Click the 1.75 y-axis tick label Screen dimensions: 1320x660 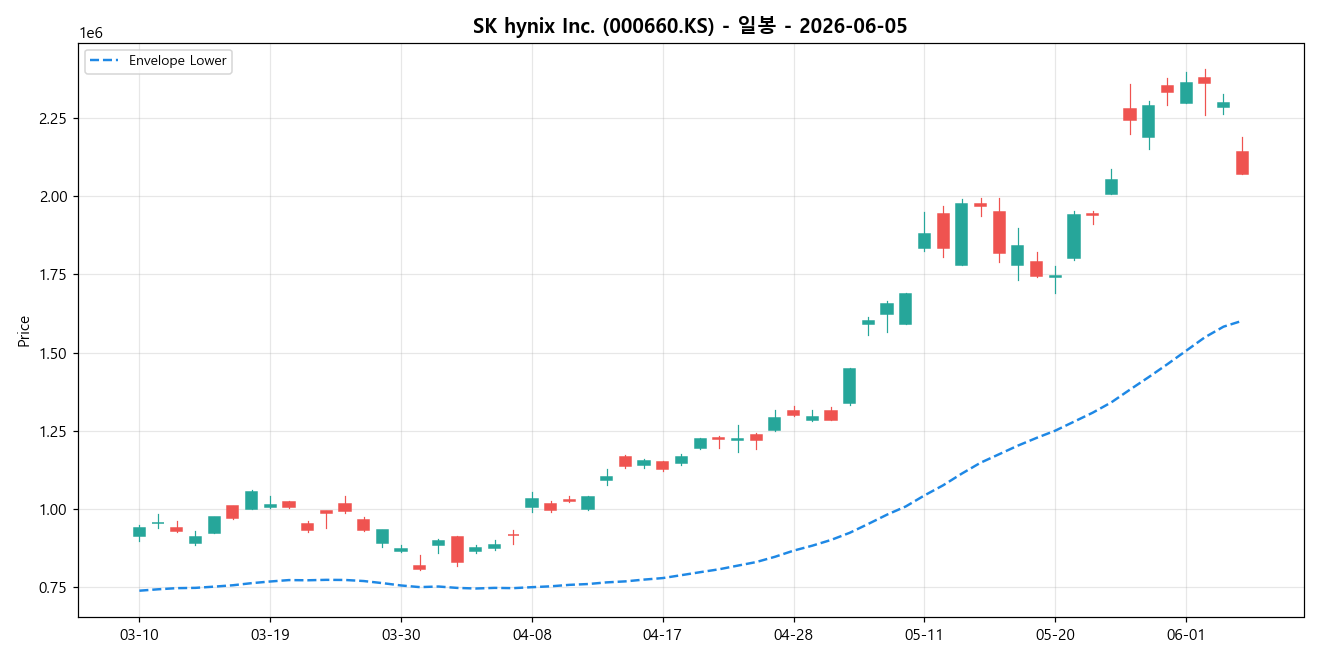coord(53,275)
